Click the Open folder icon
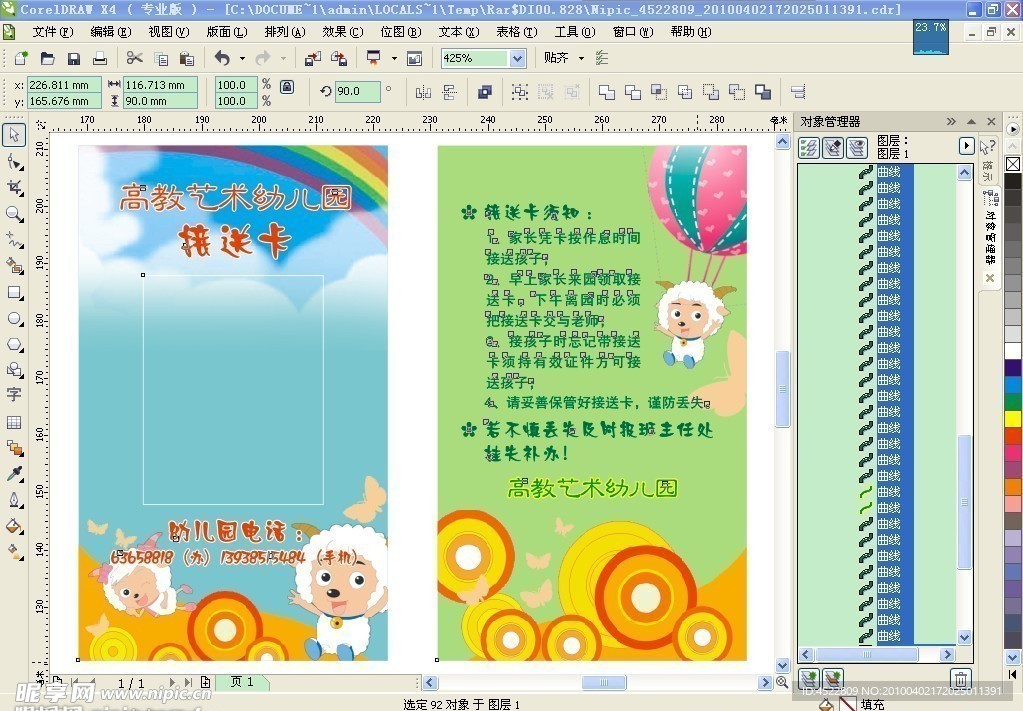 (x=47, y=58)
